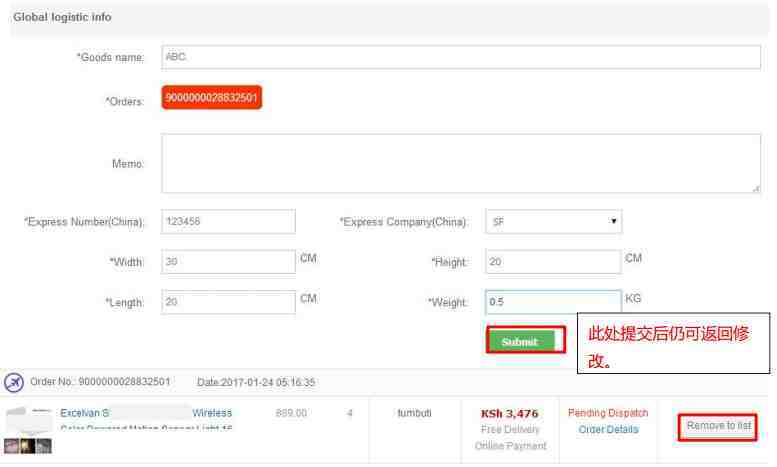This screenshot has height=467, width=777.
Task: Open the Excelvan product link
Action: (x=84, y=412)
